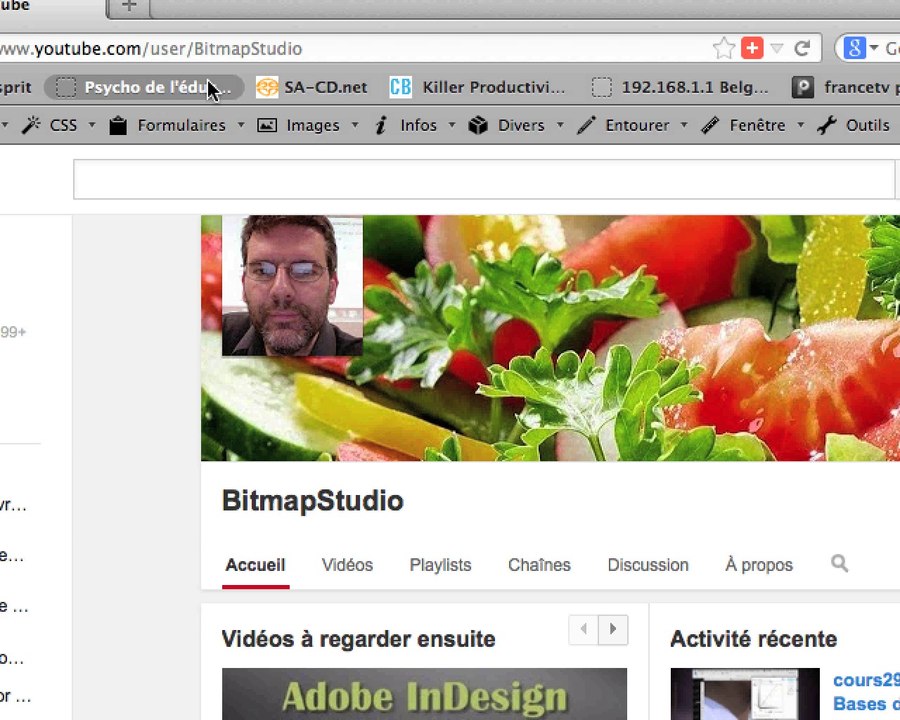Click the Fenêtre ruler icon
Viewport: 900px width, 720px height.
tap(711, 125)
